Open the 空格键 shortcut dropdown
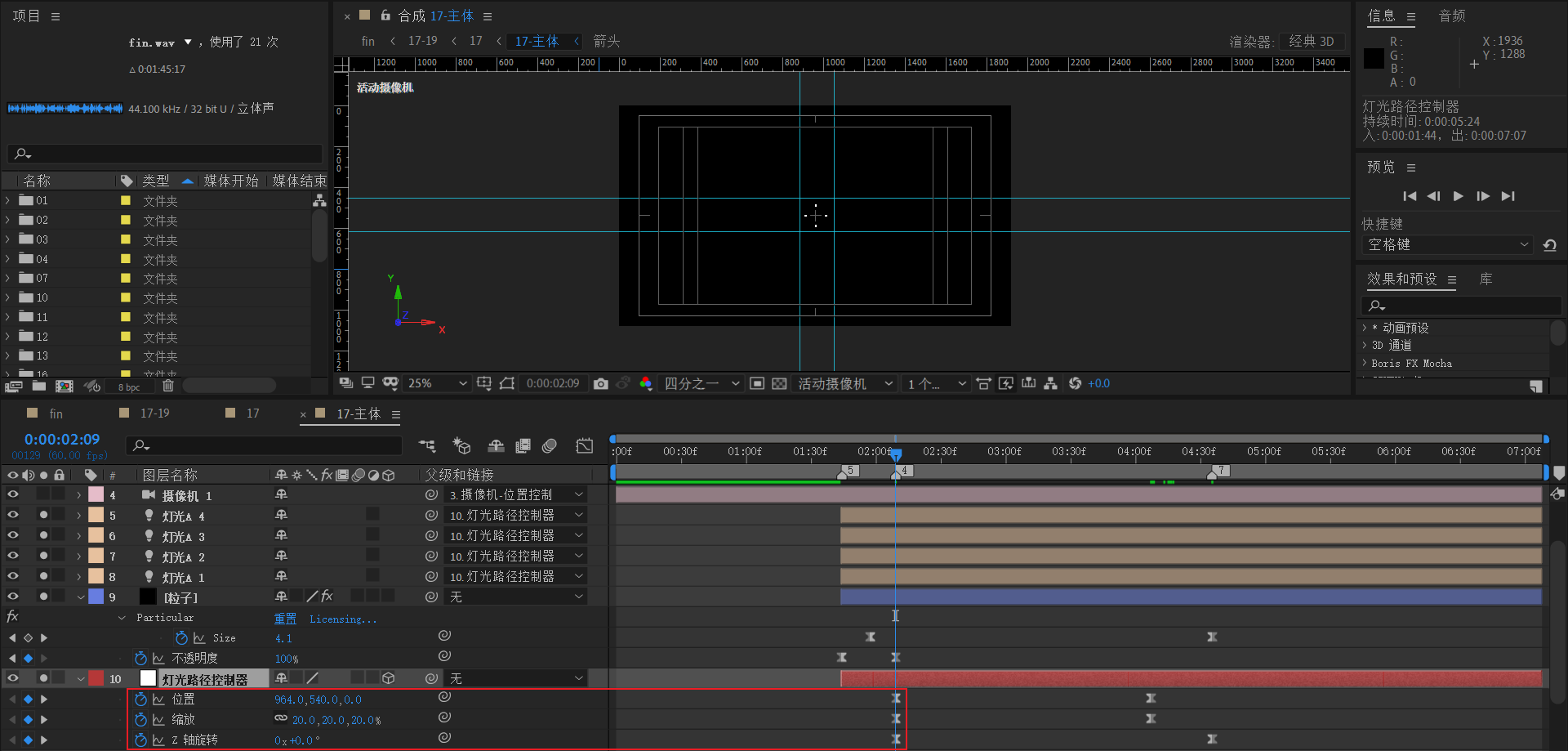The image size is (1568, 751). pyautogui.click(x=1446, y=244)
